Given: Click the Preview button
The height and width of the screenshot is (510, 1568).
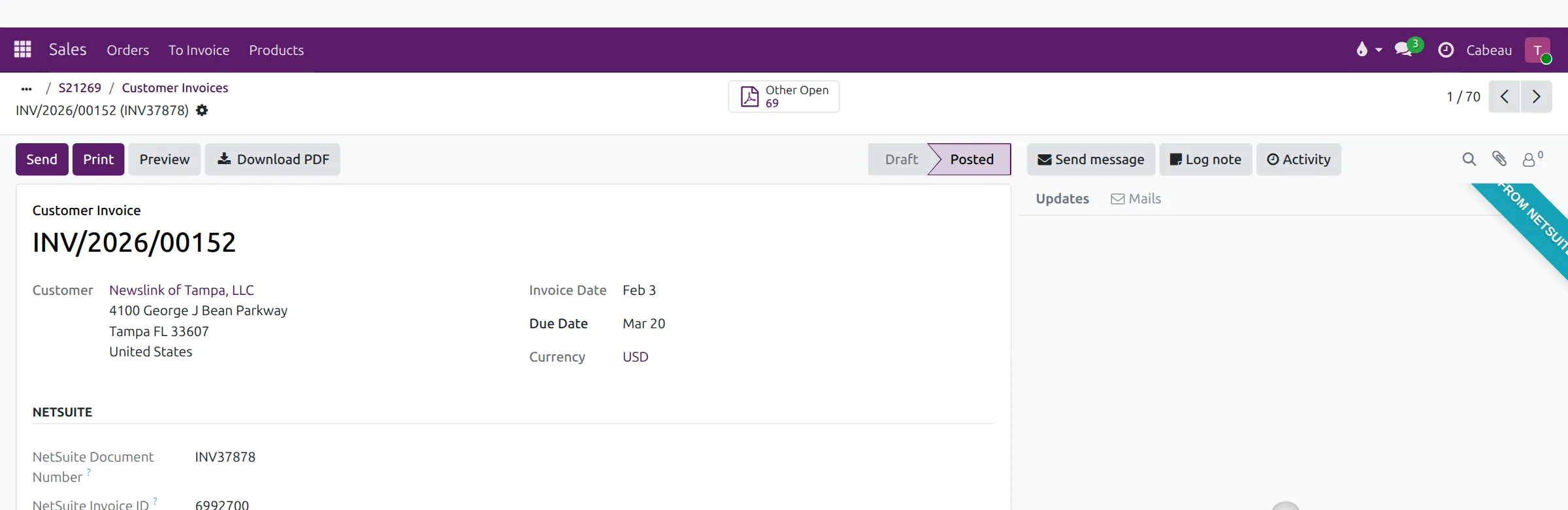Looking at the screenshot, I should (165, 160).
